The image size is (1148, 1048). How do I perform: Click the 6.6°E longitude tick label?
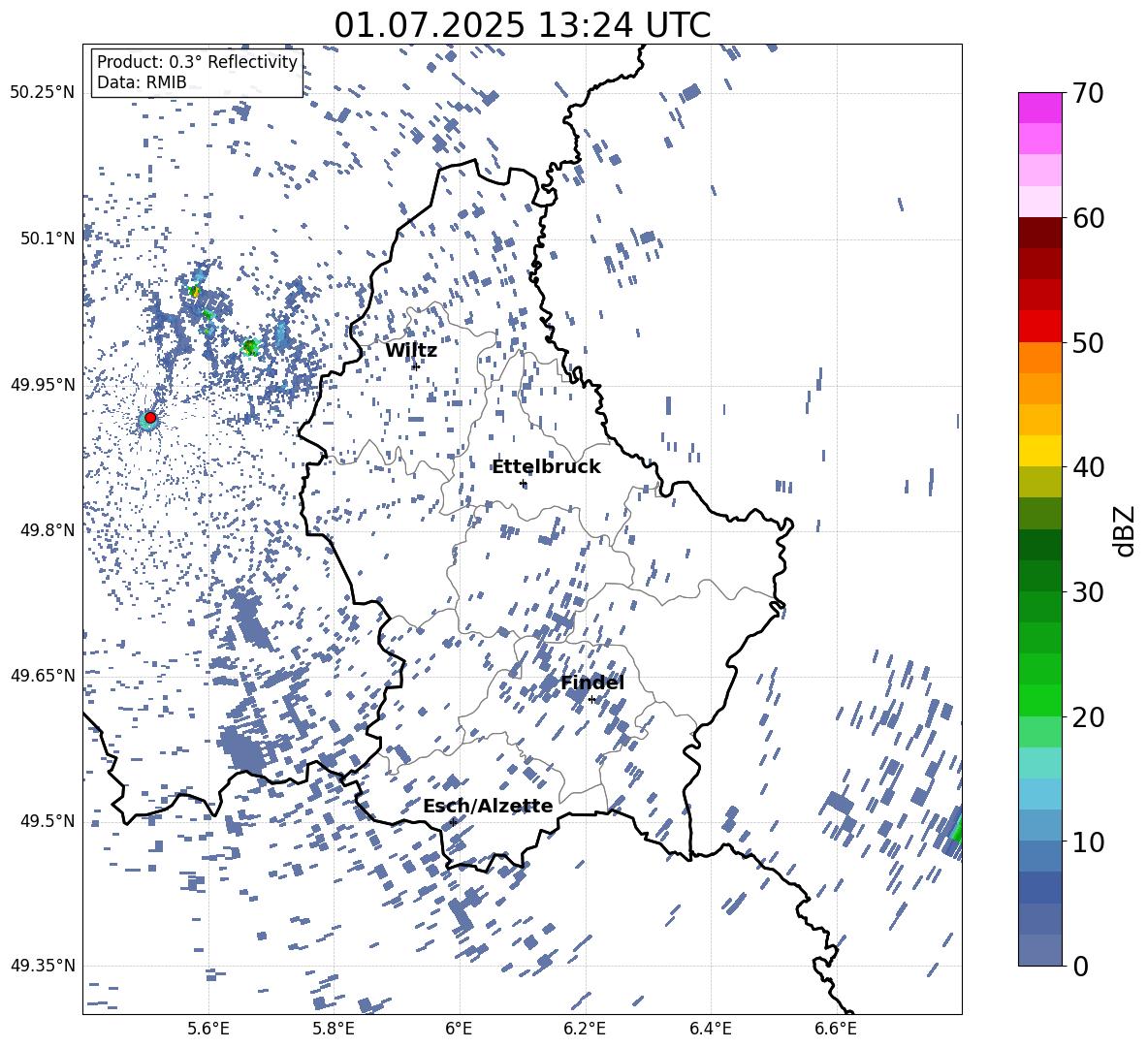836,1029
